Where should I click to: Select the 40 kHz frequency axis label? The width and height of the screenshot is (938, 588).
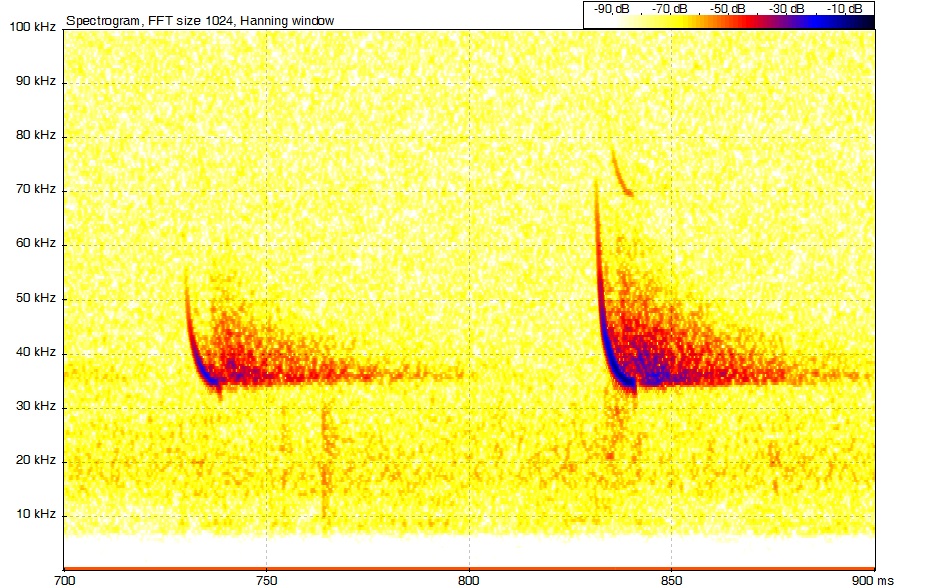click(36, 352)
